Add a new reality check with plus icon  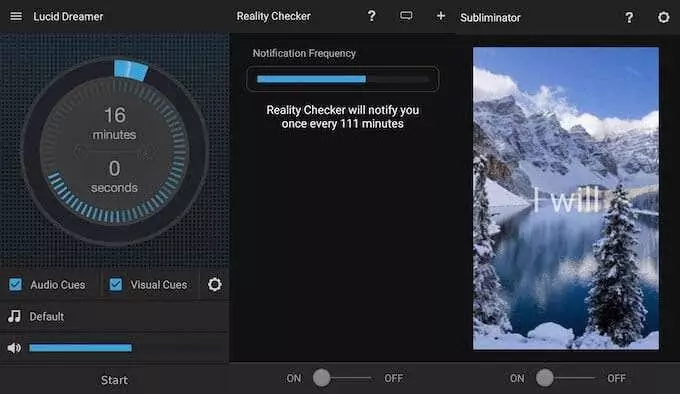click(x=441, y=16)
